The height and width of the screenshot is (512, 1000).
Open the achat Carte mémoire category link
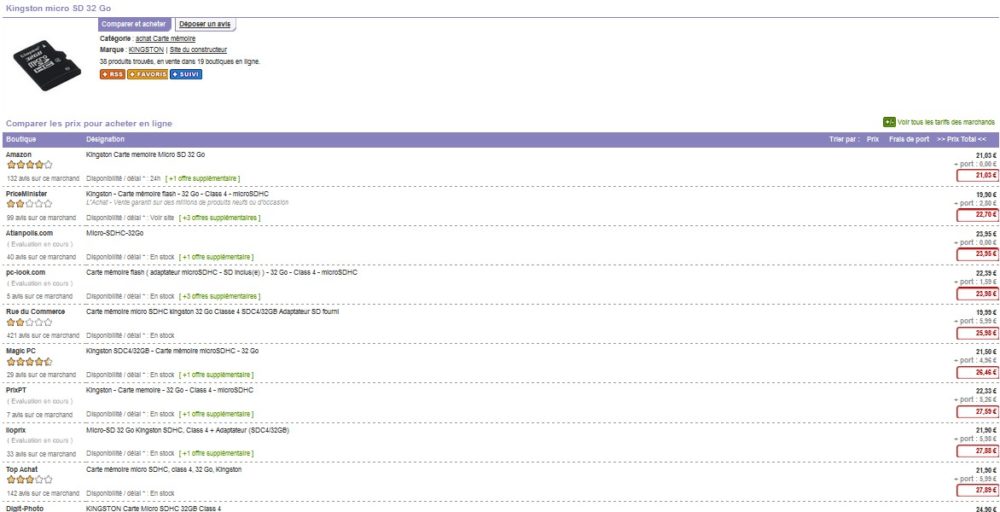click(x=165, y=39)
